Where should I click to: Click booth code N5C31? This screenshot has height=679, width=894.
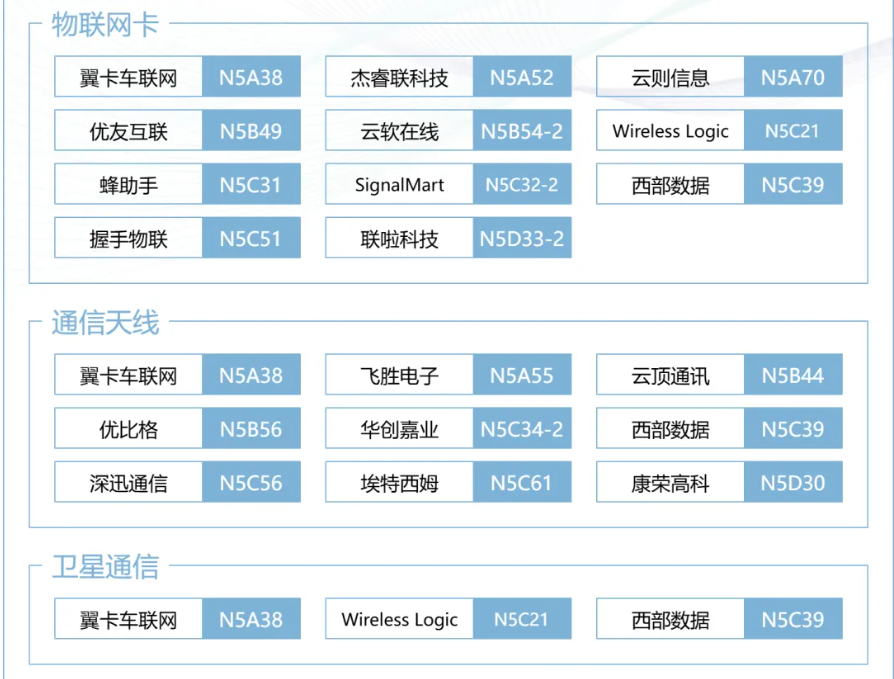(251, 184)
